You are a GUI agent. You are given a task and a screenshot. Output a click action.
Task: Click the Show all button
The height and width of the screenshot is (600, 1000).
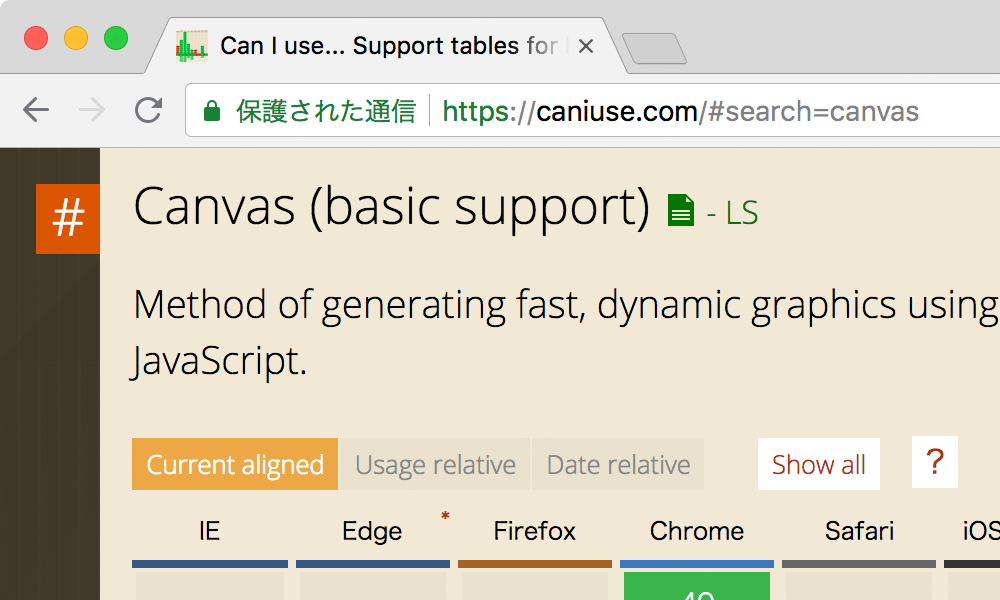point(818,464)
